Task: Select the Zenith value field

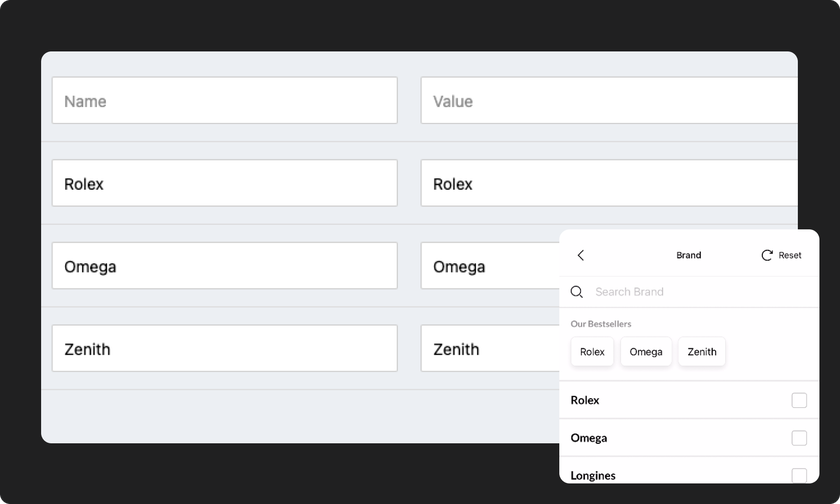Action: point(490,349)
